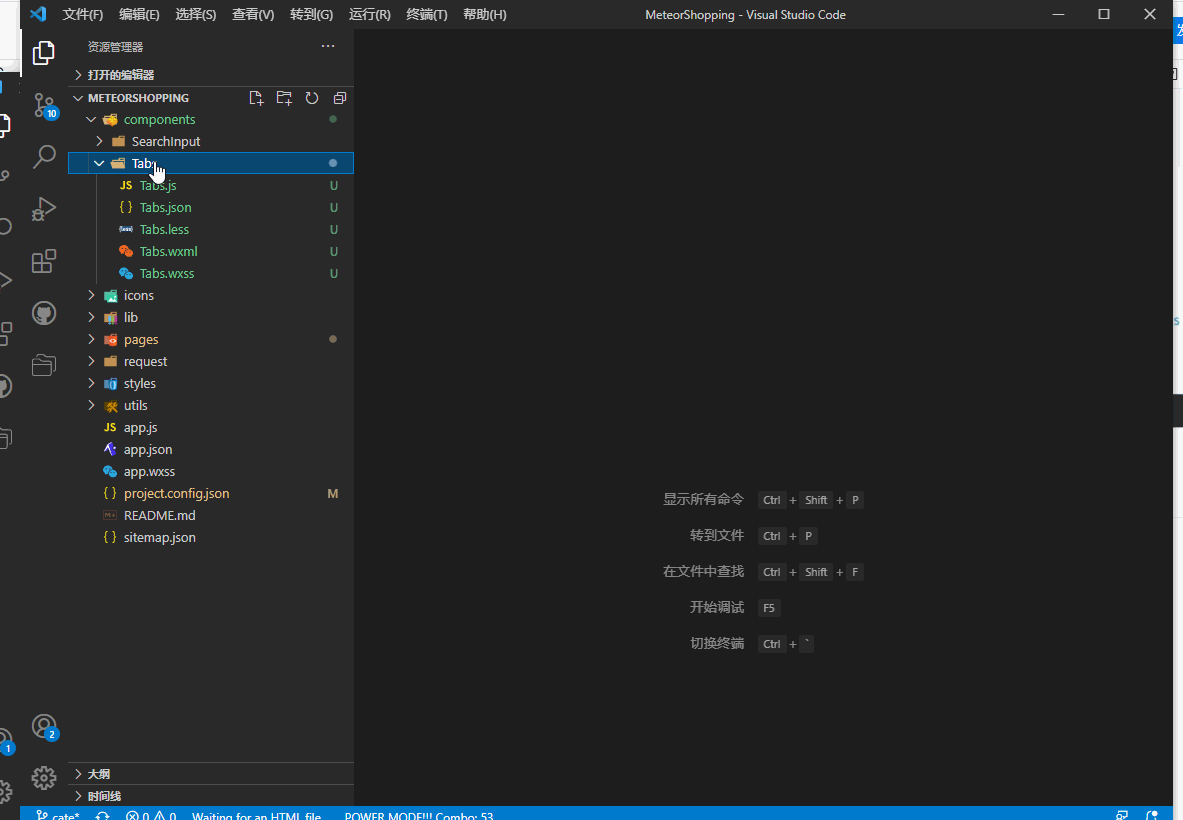
Task: Open the Tabs.wxss file
Action: 210,273
